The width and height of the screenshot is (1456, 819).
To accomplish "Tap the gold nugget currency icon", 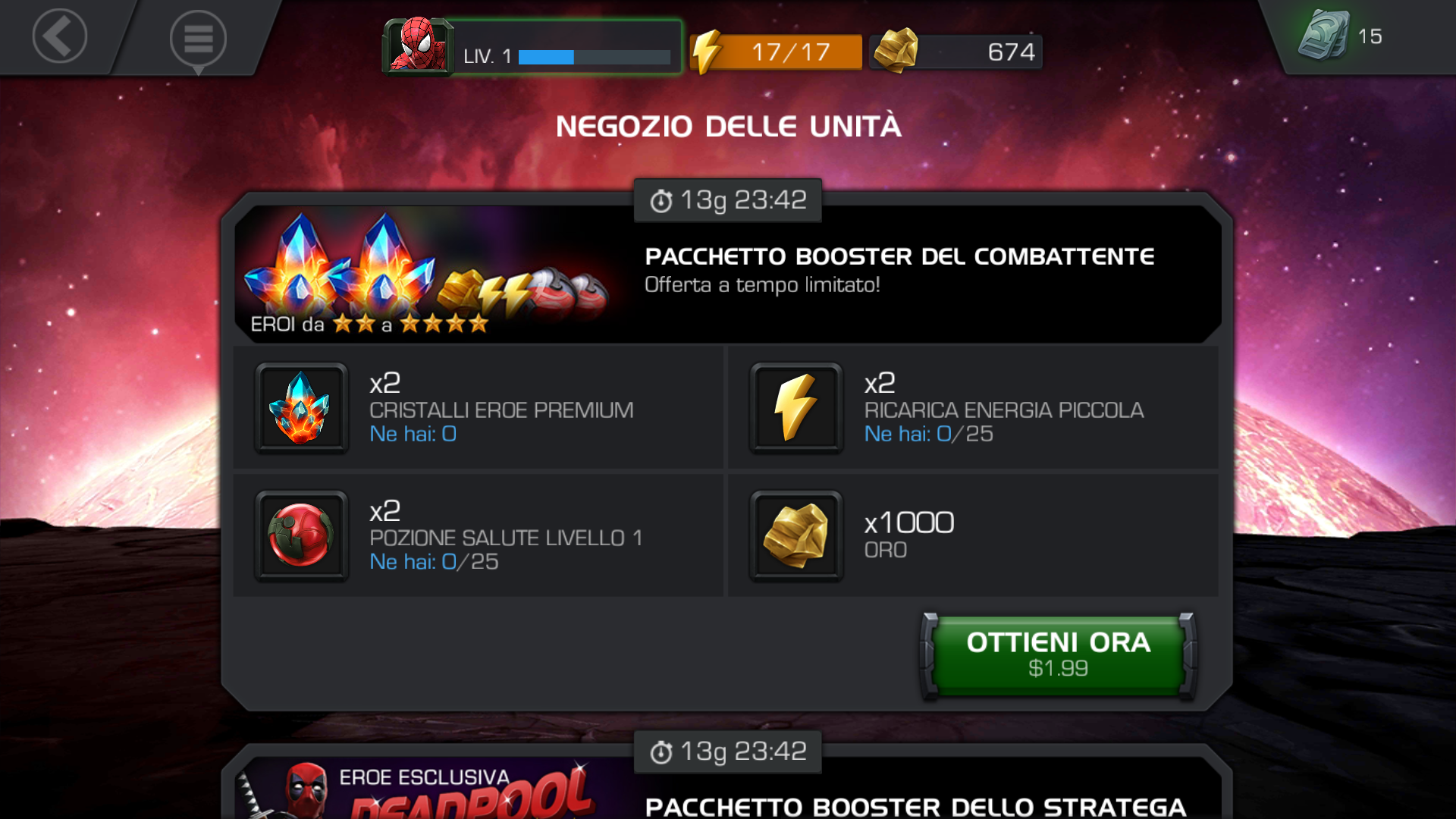I will 896,51.
